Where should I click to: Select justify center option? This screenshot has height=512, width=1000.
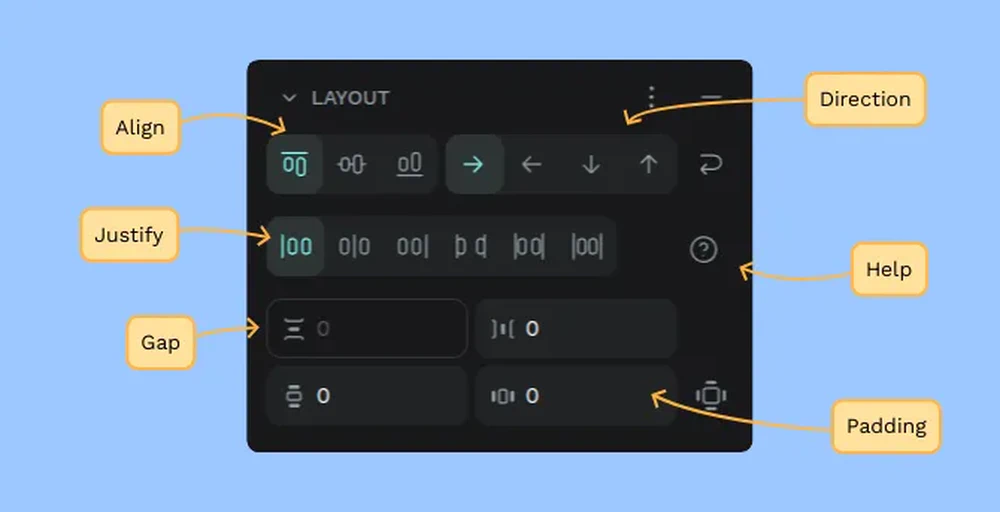354,246
